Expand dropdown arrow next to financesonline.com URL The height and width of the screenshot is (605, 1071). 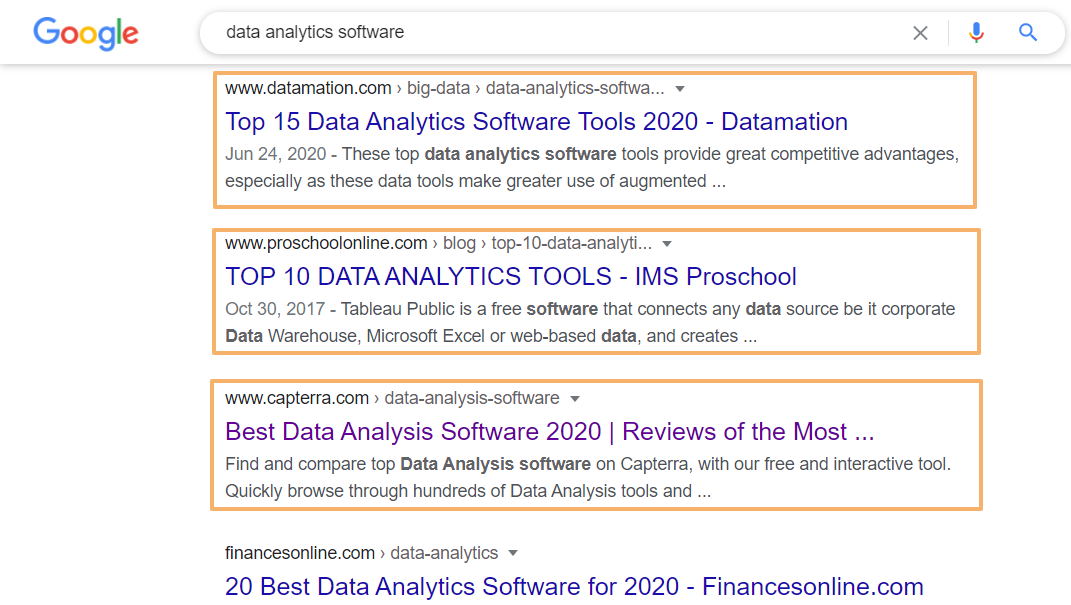click(513, 553)
